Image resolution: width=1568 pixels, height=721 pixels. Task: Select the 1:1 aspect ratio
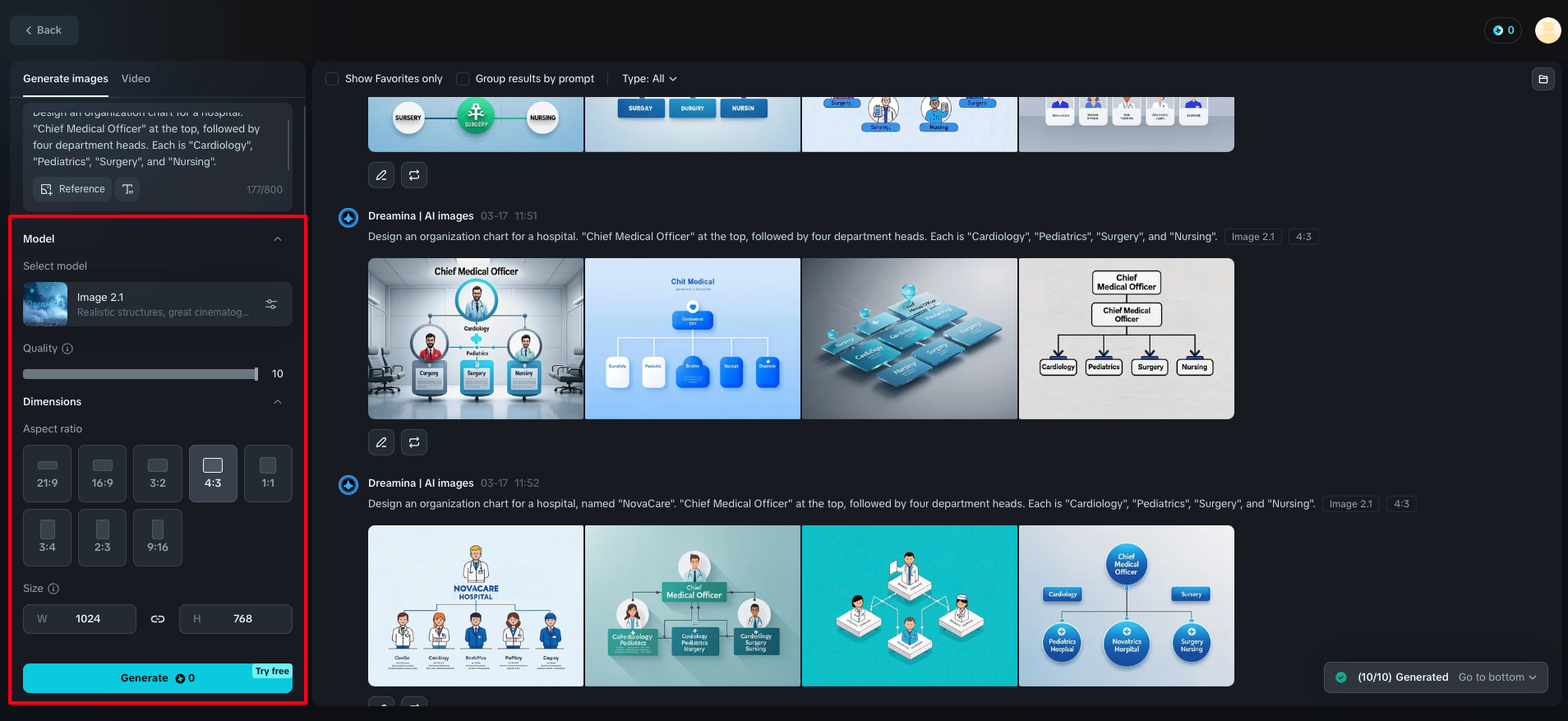[268, 474]
